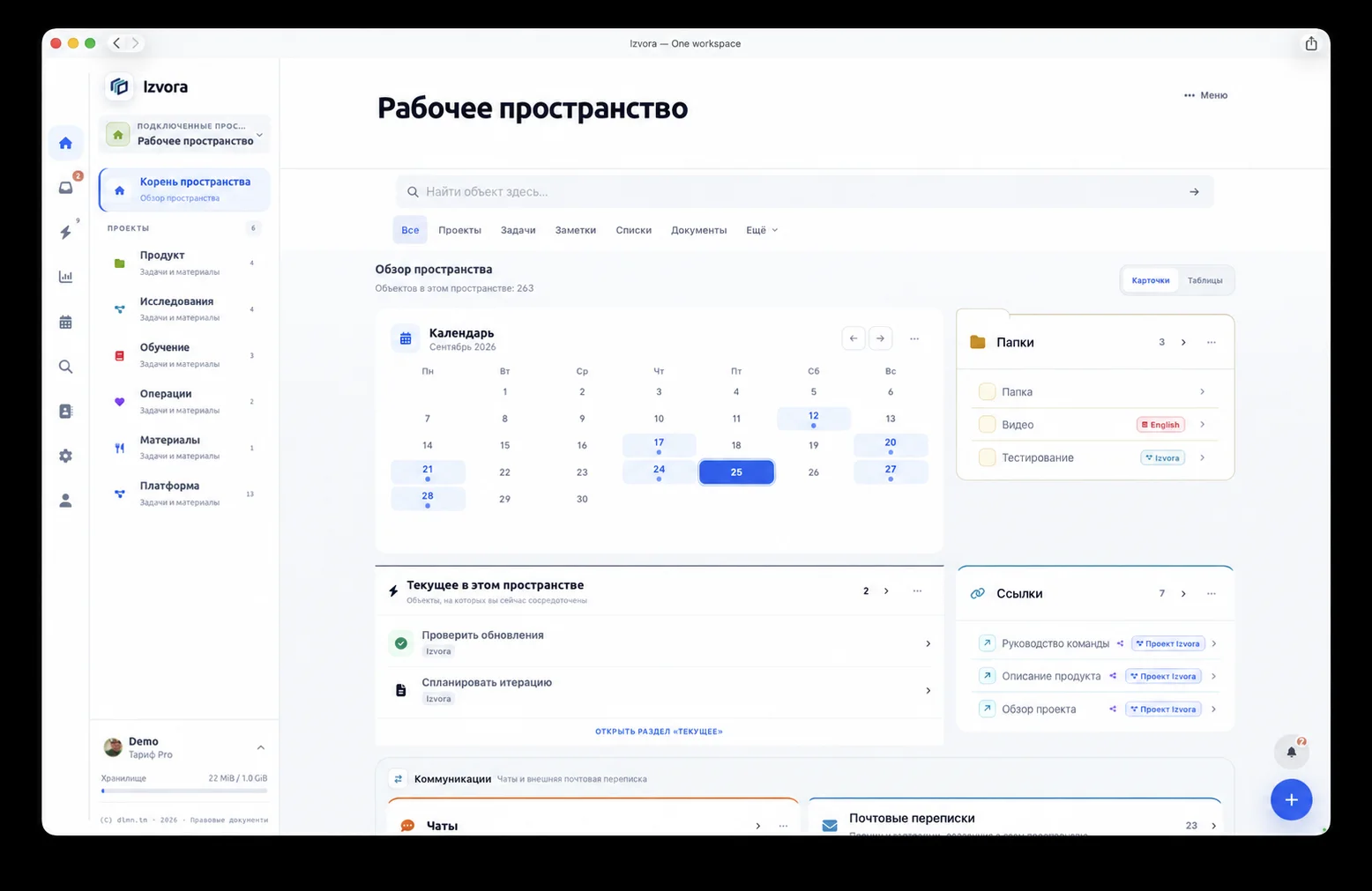Expand the Рабочее пространство workspace switcher

click(x=184, y=134)
